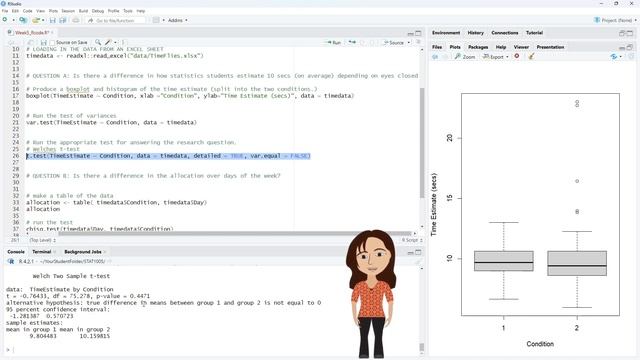The height and width of the screenshot is (360, 640).
Task: Print the current file
Action: coord(76,20)
